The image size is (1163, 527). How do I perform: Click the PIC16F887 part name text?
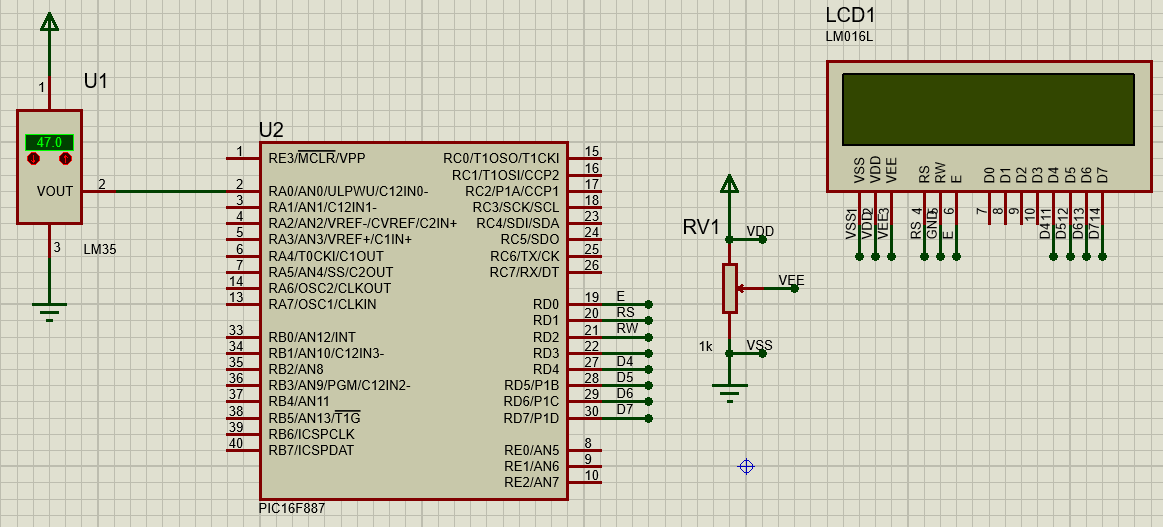(x=292, y=509)
